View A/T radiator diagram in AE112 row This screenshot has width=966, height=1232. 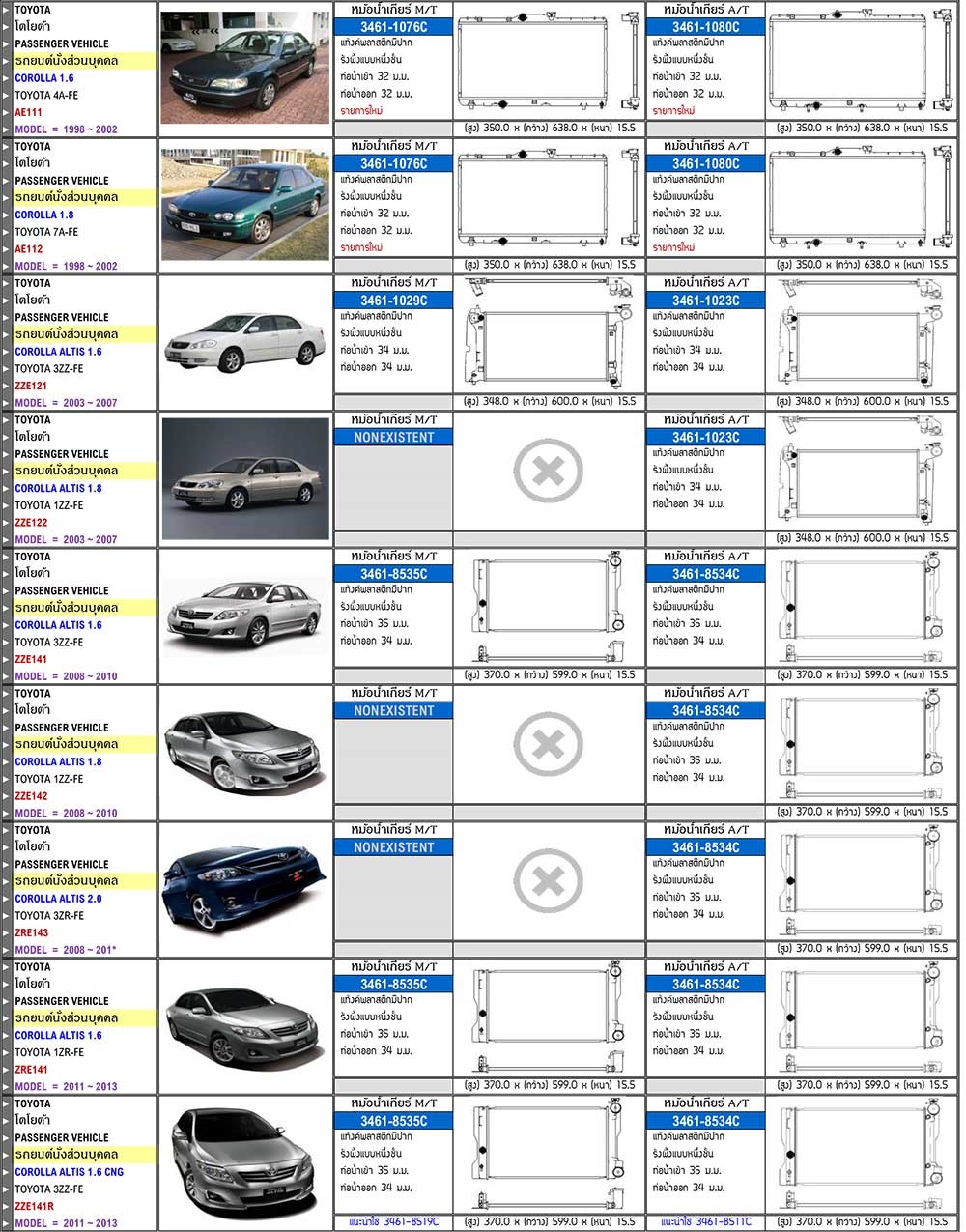pyautogui.click(x=861, y=199)
